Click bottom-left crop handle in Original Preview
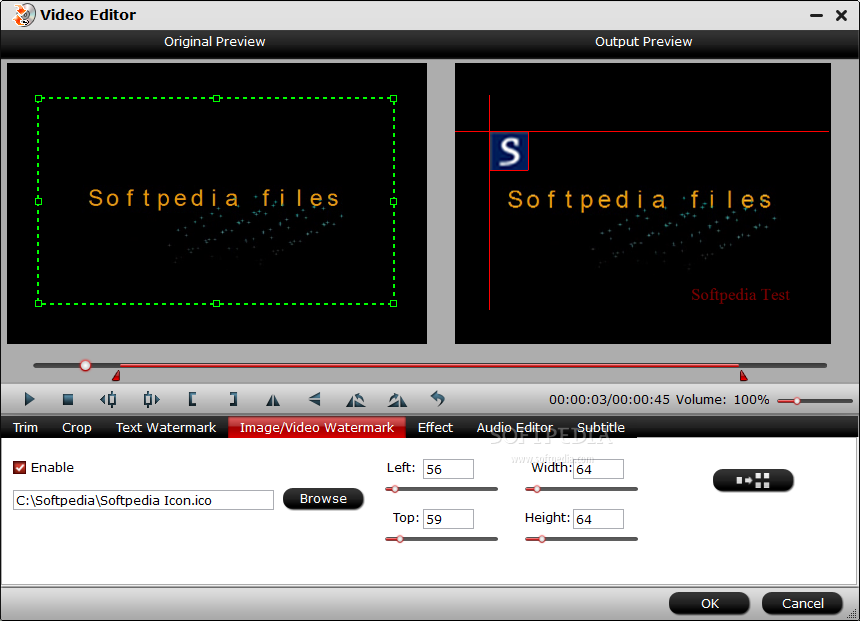This screenshot has height=621, width=860. pyautogui.click(x=38, y=303)
